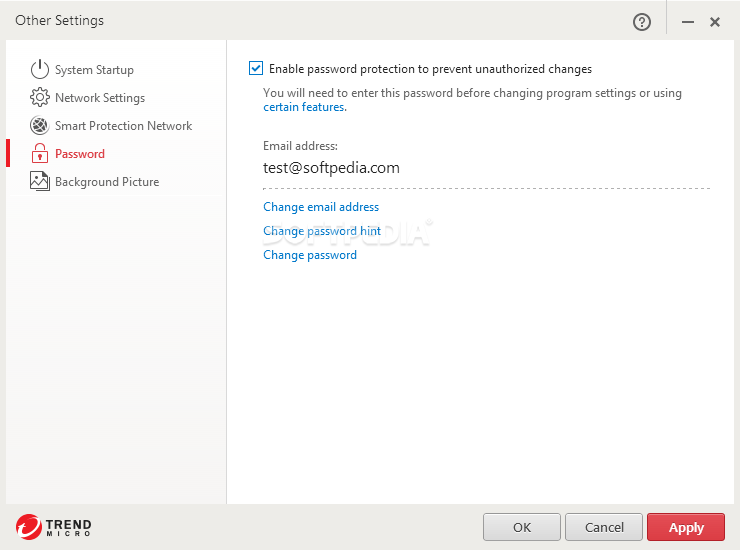Follow the 'certain features' link
Screen dimensions: 740x550
pos(304,107)
